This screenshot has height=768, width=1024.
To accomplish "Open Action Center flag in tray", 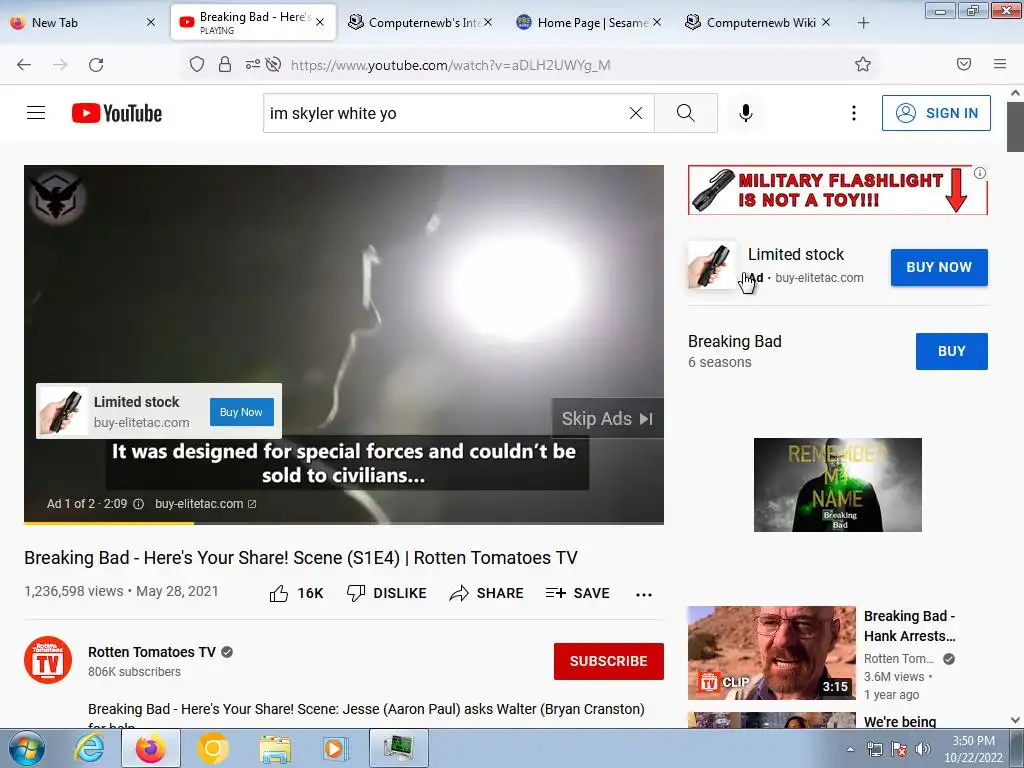I will (899, 749).
